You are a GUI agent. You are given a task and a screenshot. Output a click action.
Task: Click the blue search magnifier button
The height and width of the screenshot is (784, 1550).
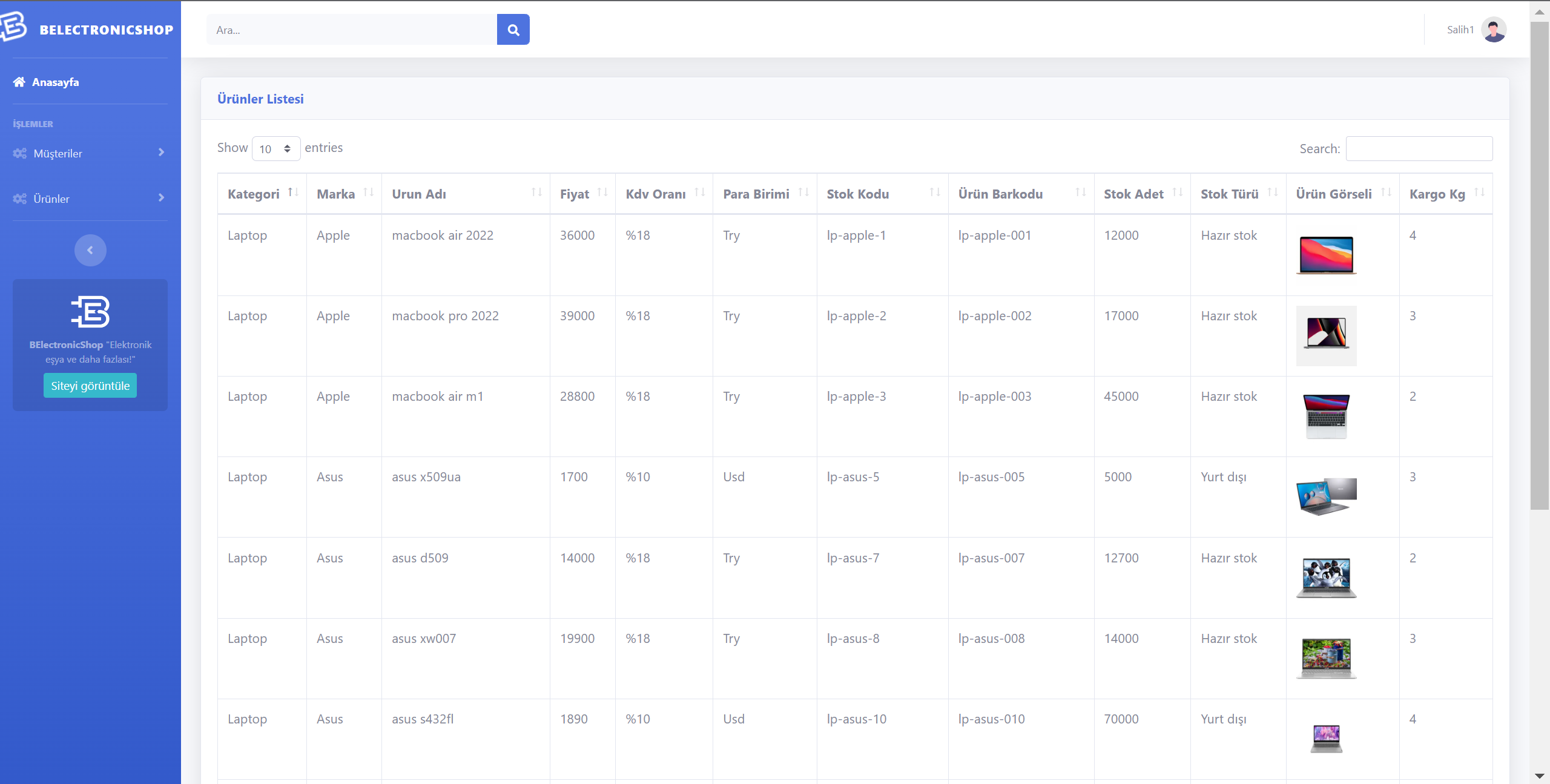pyautogui.click(x=513, y=30)
